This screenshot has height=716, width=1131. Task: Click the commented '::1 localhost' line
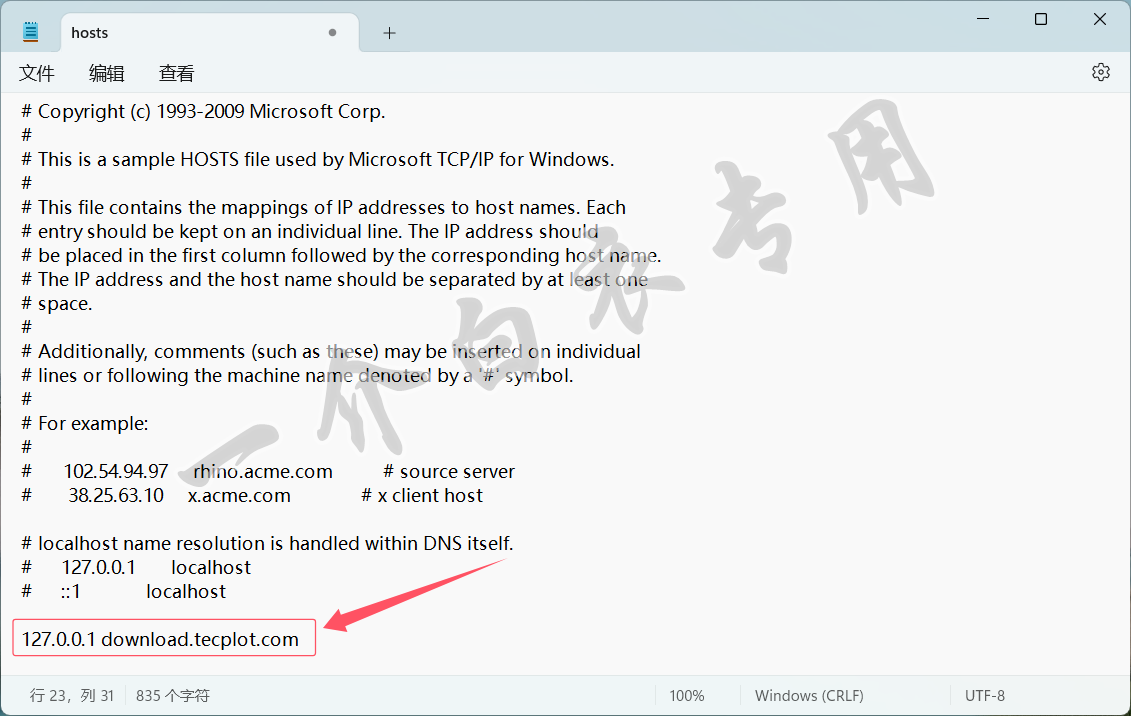123,591
